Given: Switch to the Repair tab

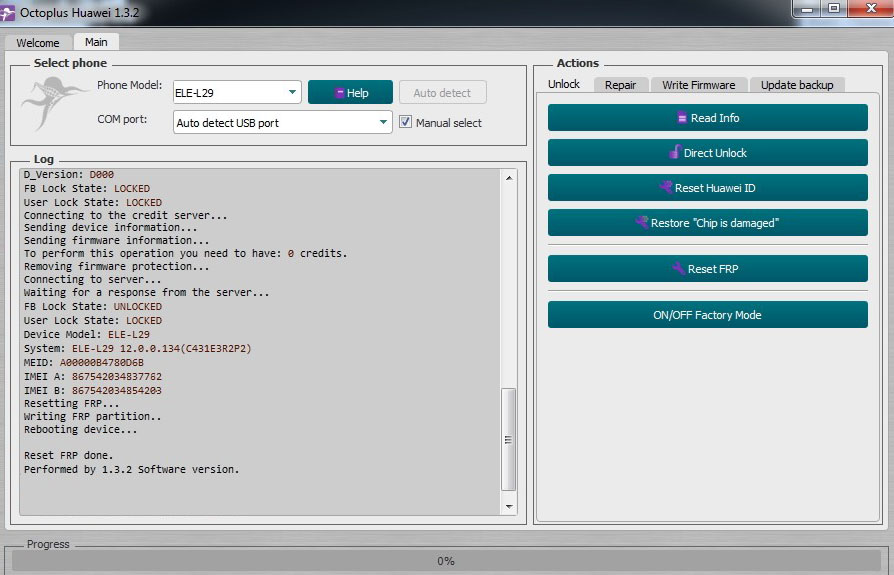Looking at the screenshot, I should tap(620, 85).
